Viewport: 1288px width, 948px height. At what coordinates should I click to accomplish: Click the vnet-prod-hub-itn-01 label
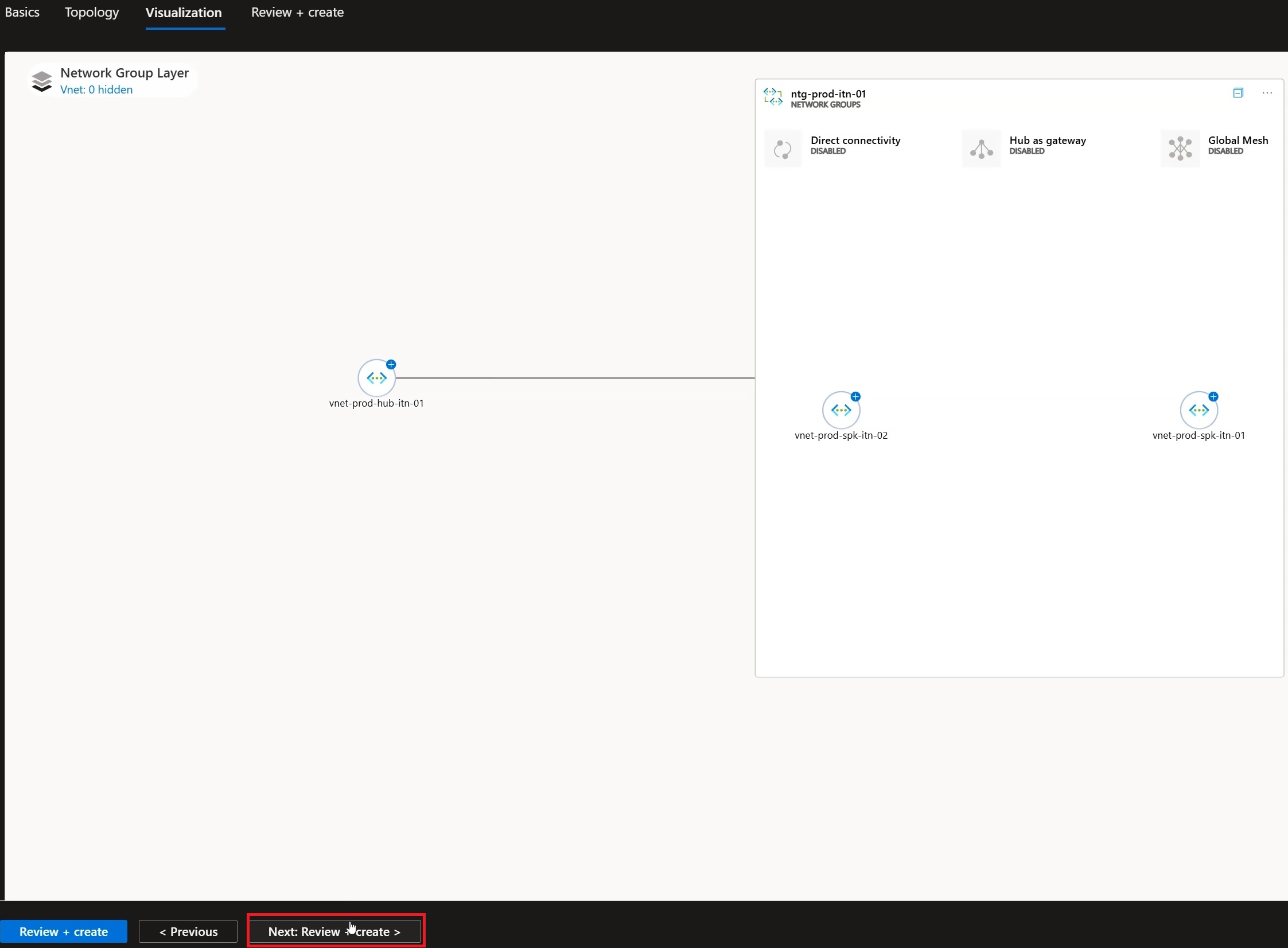pos(376,403)
